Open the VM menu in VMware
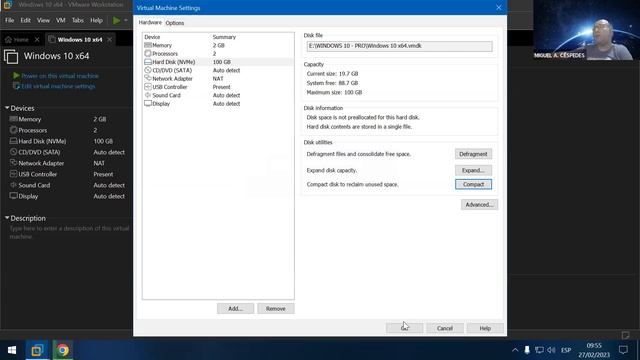 (x=61, y=20)
